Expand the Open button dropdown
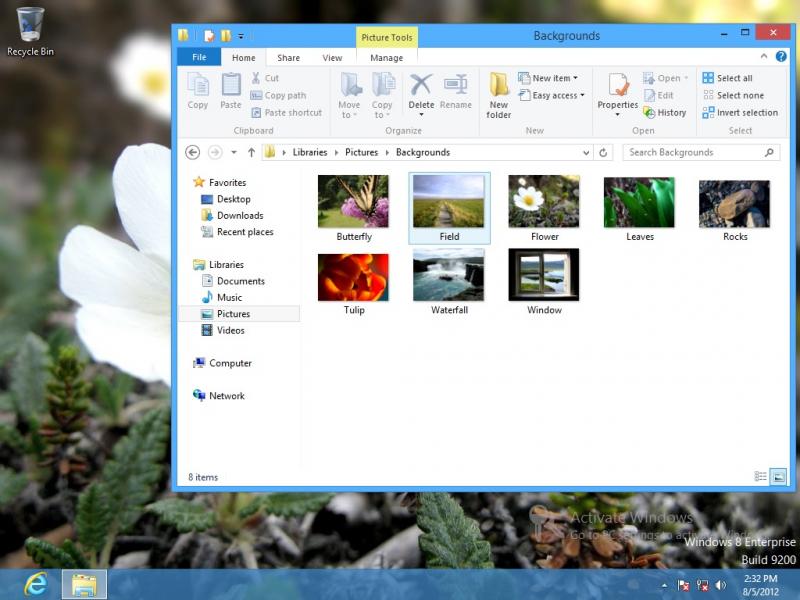 [x=686, y=78]
